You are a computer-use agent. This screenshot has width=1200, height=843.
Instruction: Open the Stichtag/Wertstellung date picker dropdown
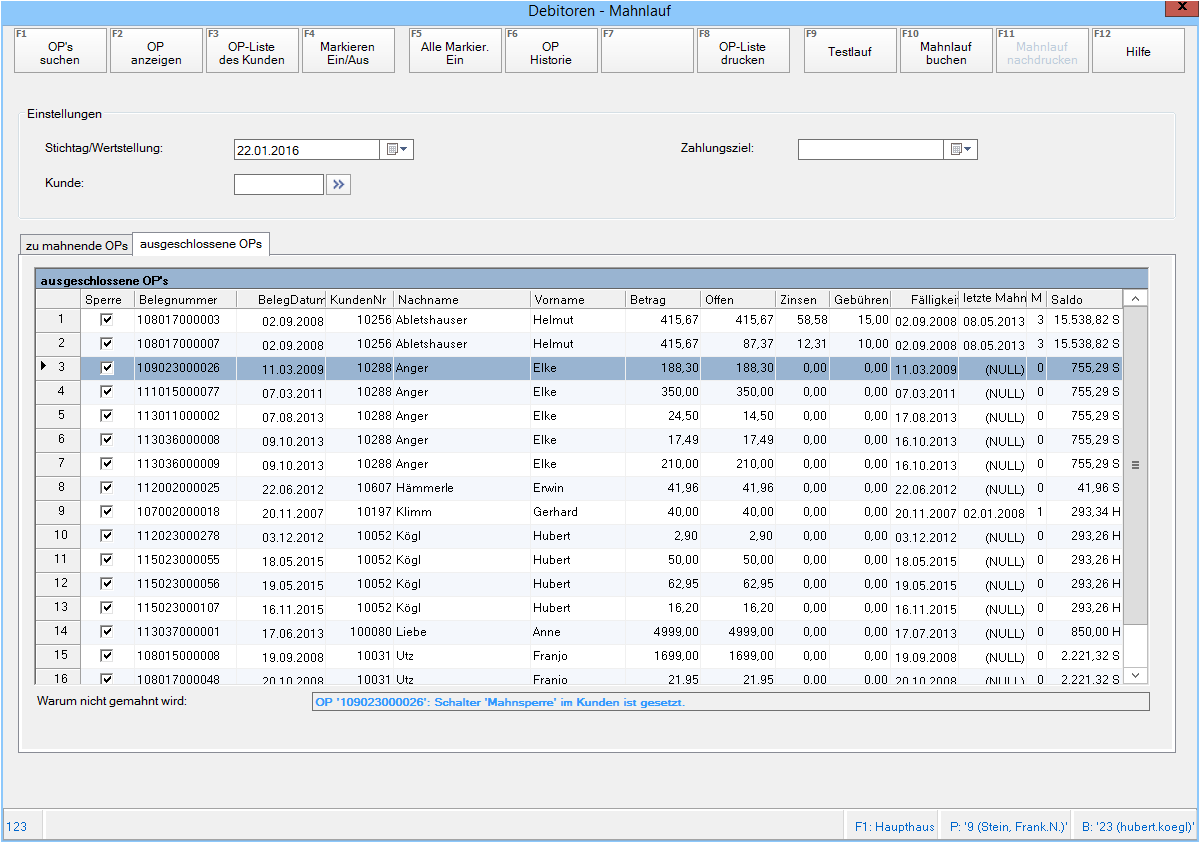click(397, 150)
